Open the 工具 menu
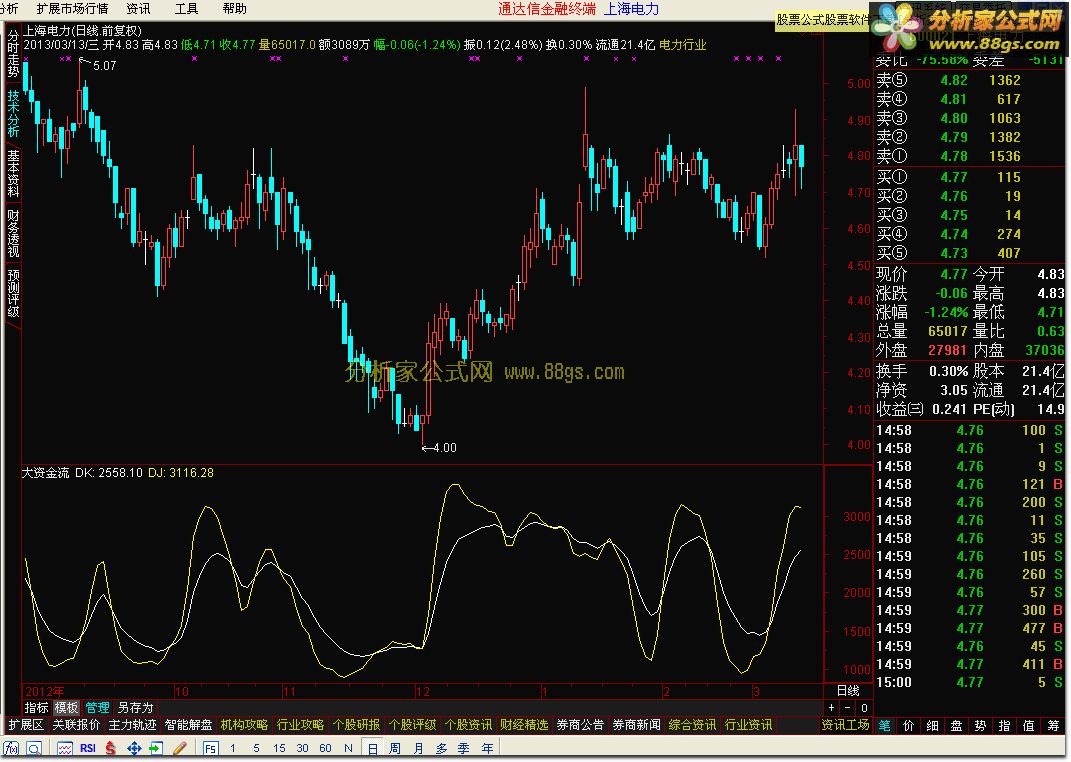 pos(186,9)
